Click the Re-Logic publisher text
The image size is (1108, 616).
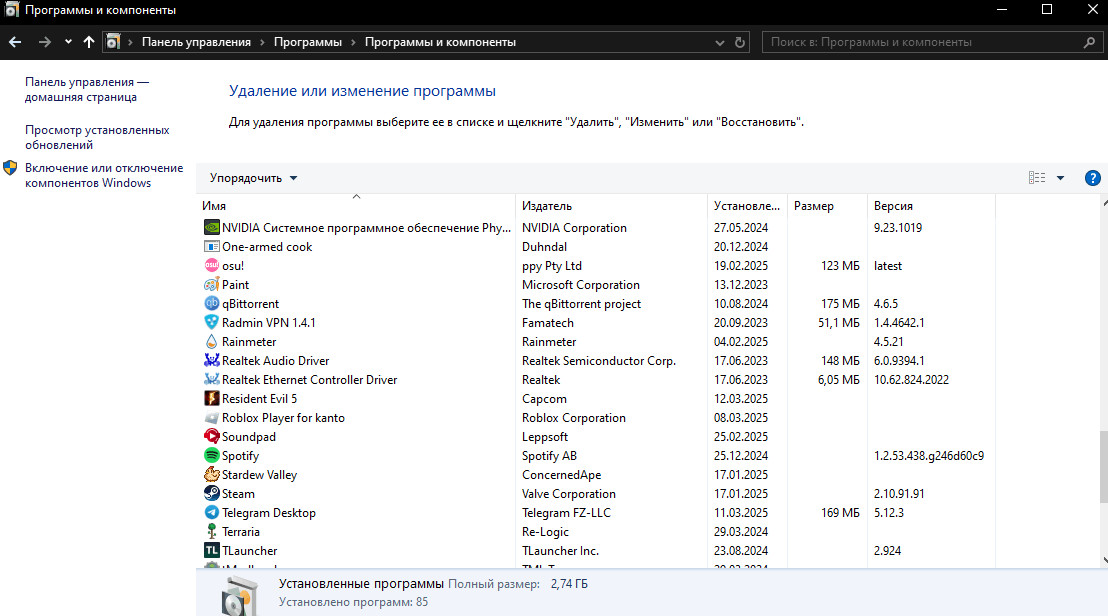pyautogui.click(x=545, y=531)
